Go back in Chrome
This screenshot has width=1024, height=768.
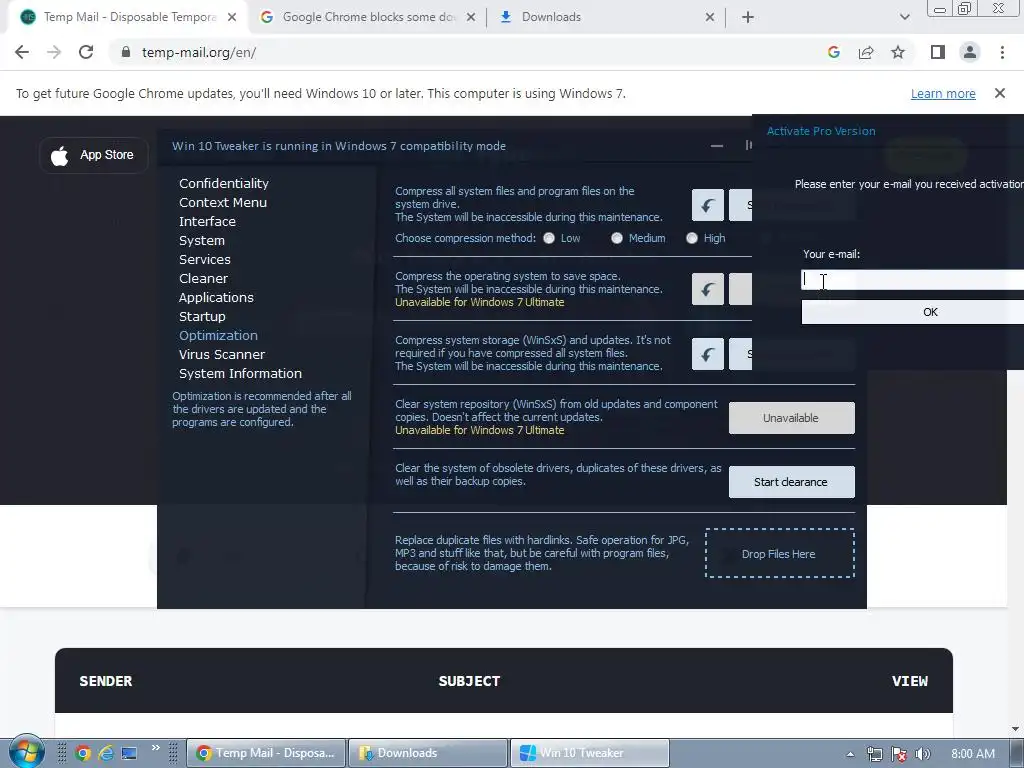(22, 52)
